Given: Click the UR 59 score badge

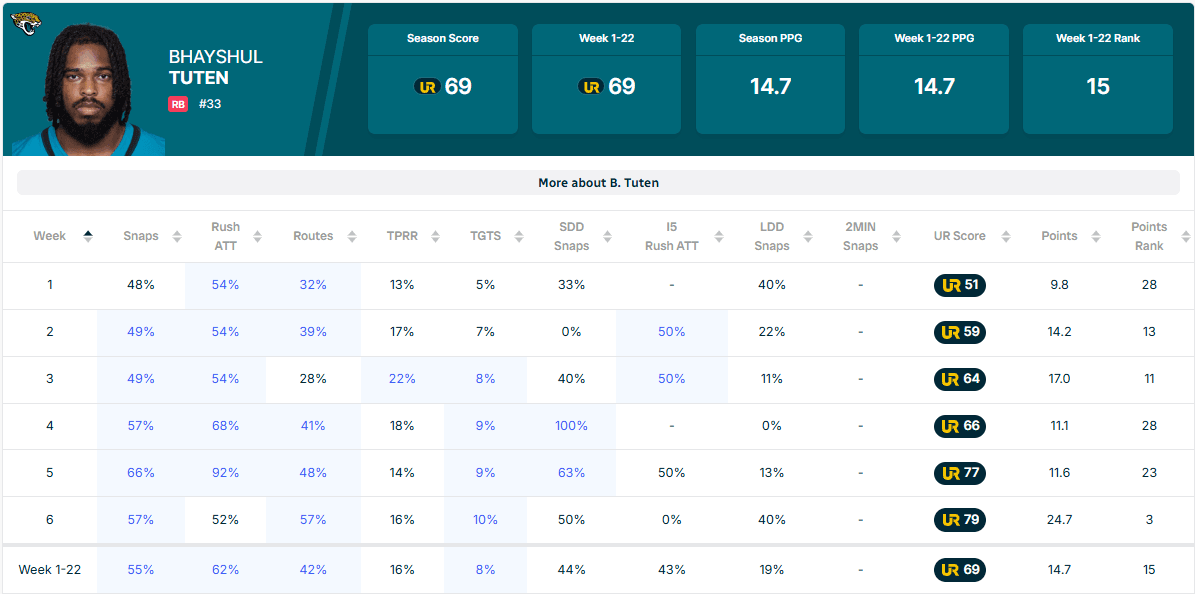Looking at the screenshot, I should pos(960,332).
